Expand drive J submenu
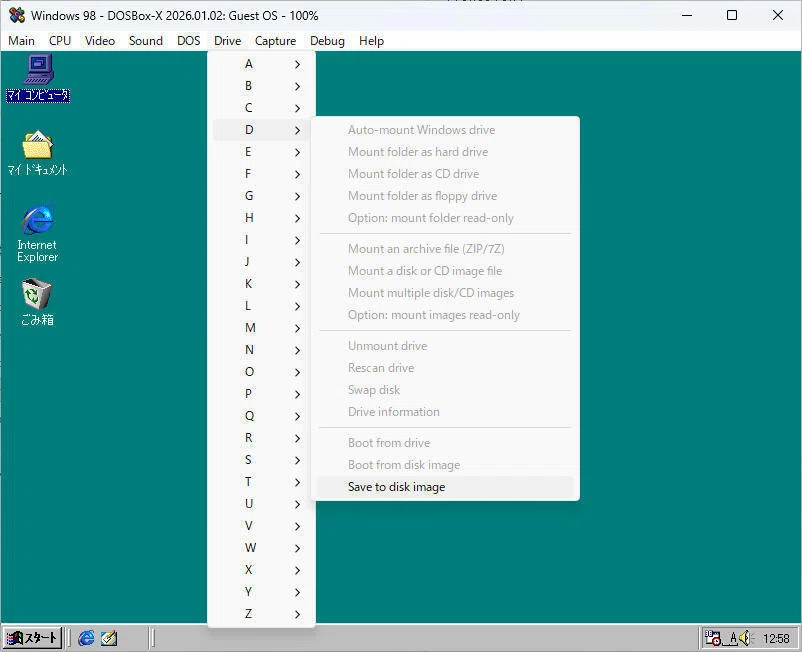This screenshot has height=652, width=802. point(261,262)
